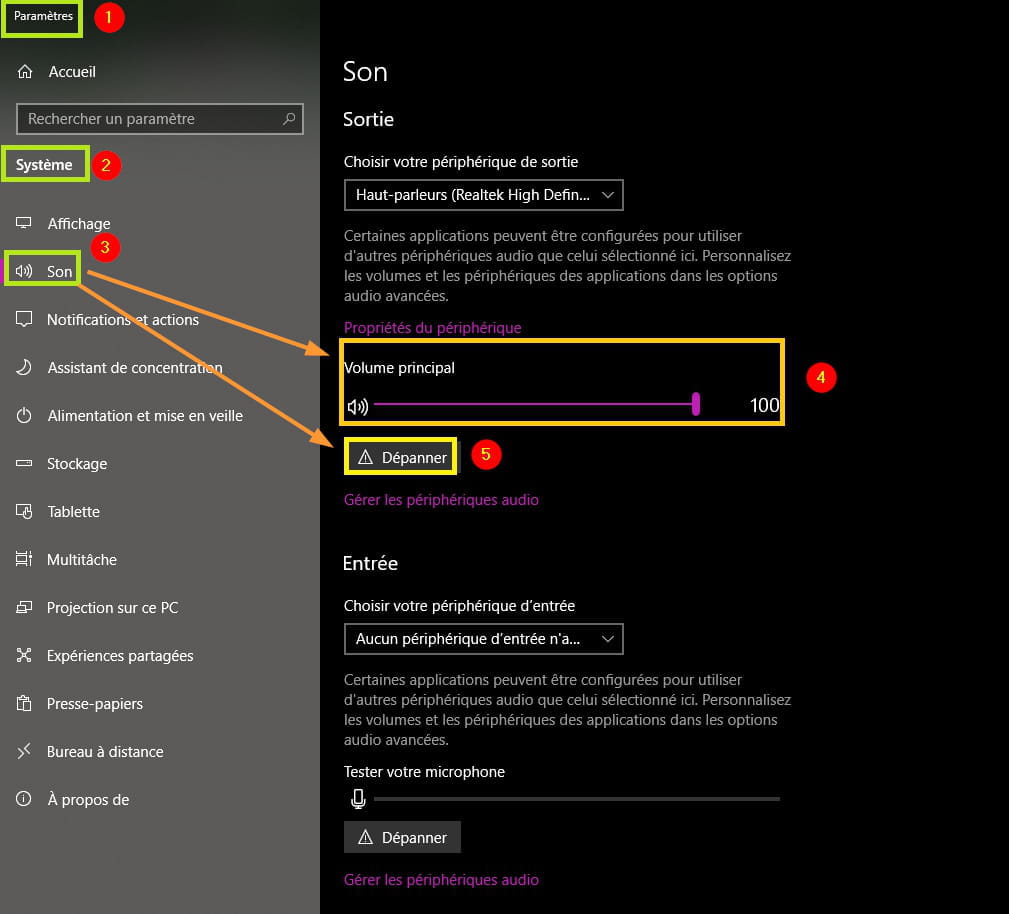This screenshot has width=1009, height=914.
Task: Open Propriétés du périphérique link
Action: pos(432,328)
